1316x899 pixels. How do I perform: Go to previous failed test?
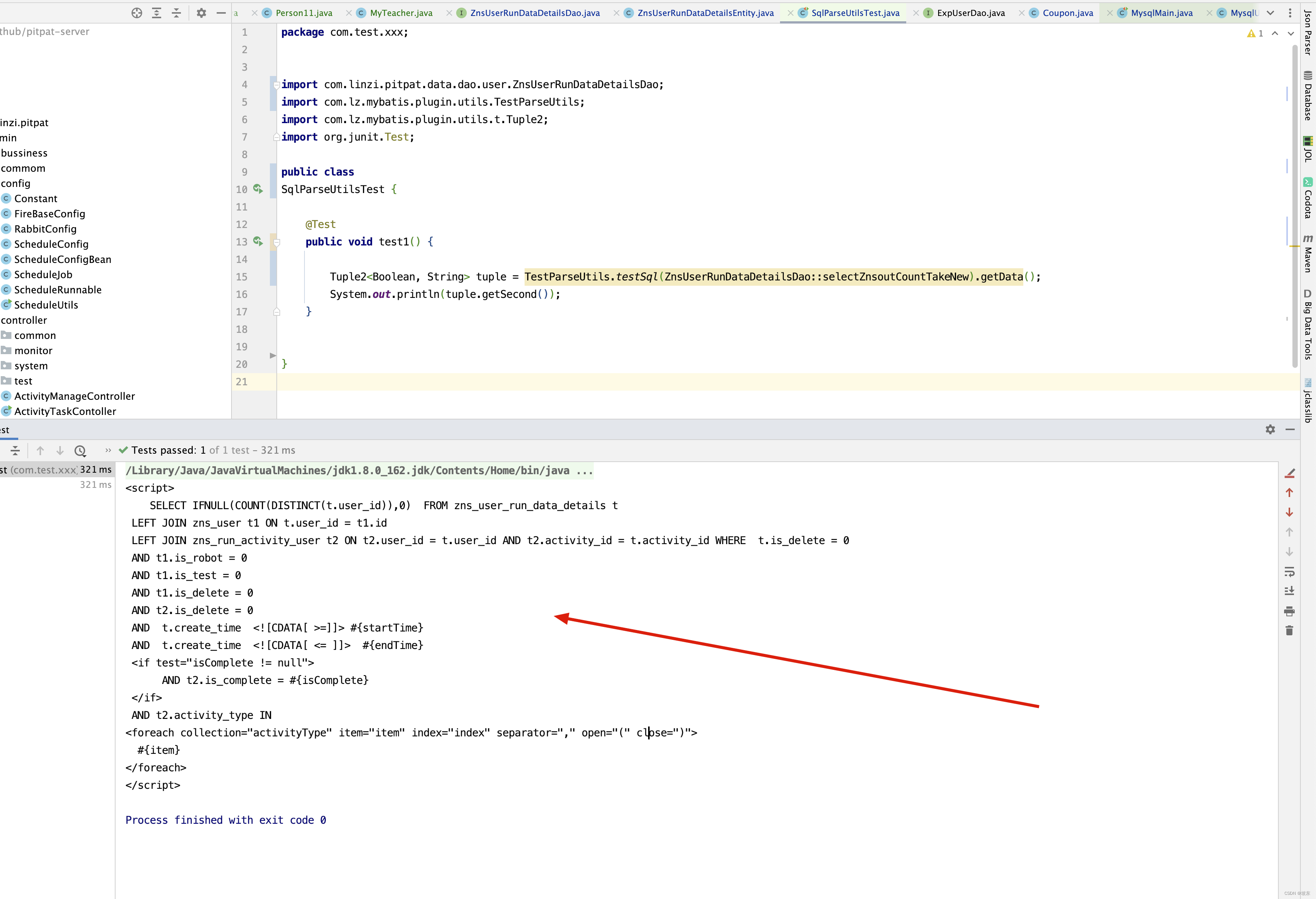40,451
